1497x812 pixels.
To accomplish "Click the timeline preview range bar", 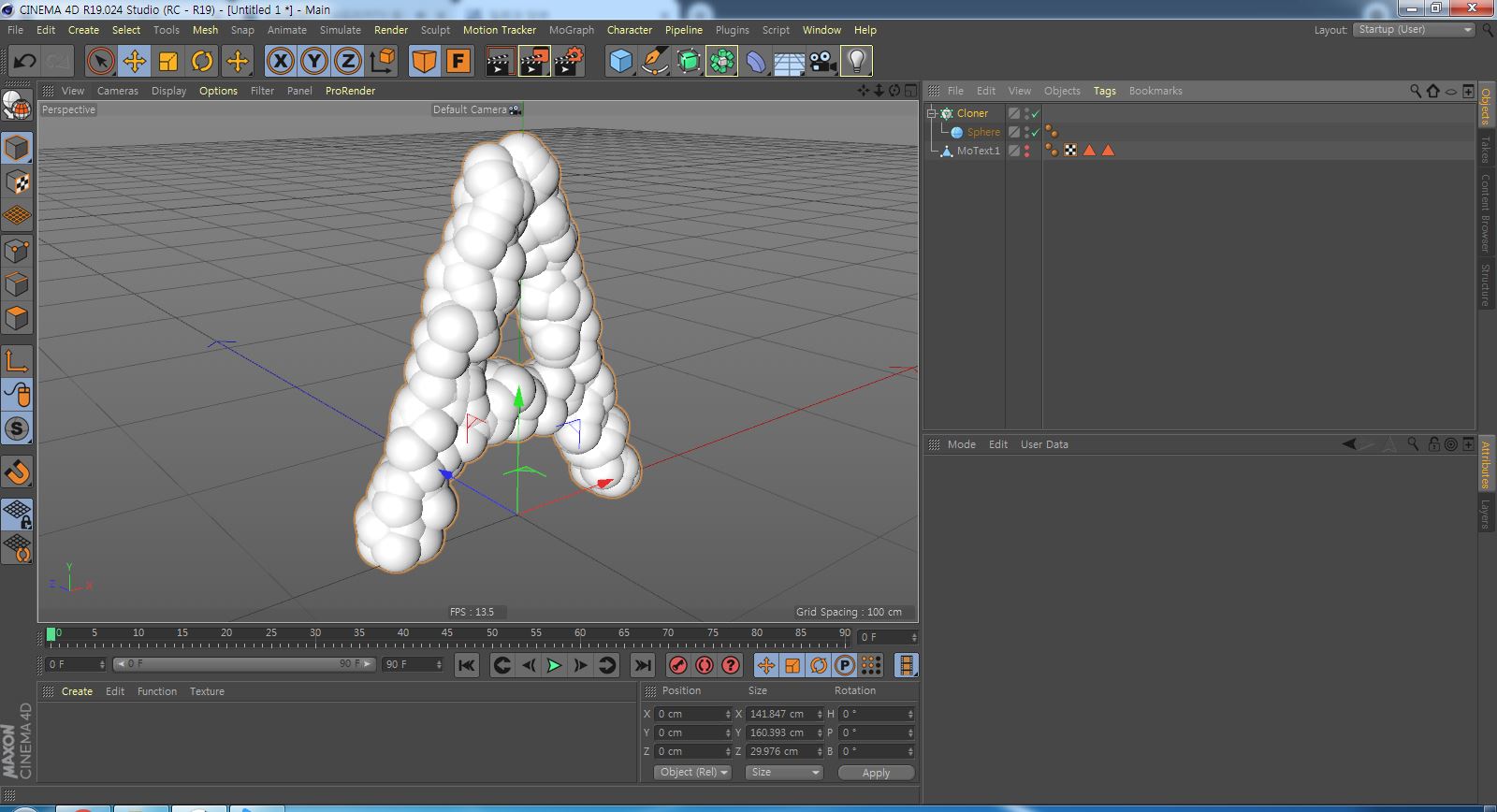I will [244, 664].
